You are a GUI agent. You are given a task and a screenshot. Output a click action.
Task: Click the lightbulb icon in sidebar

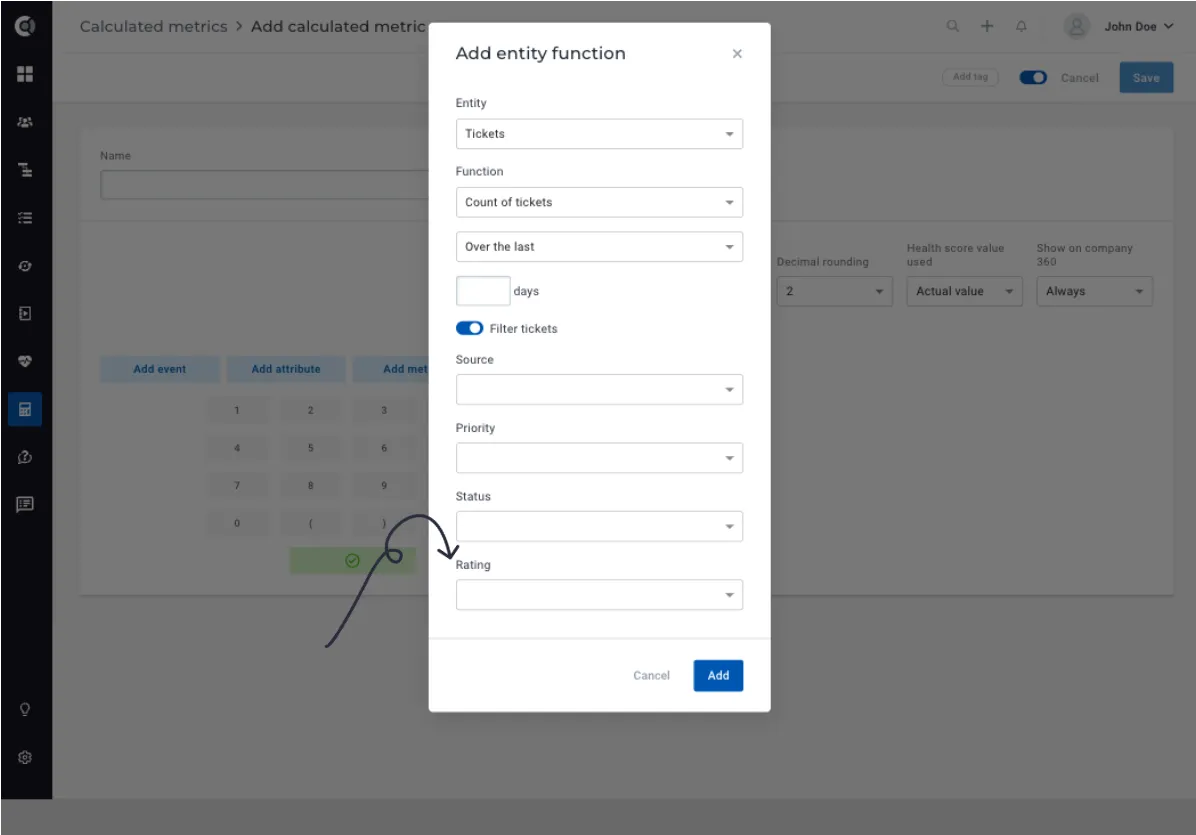pyautogui.click(x=25, y=710)
